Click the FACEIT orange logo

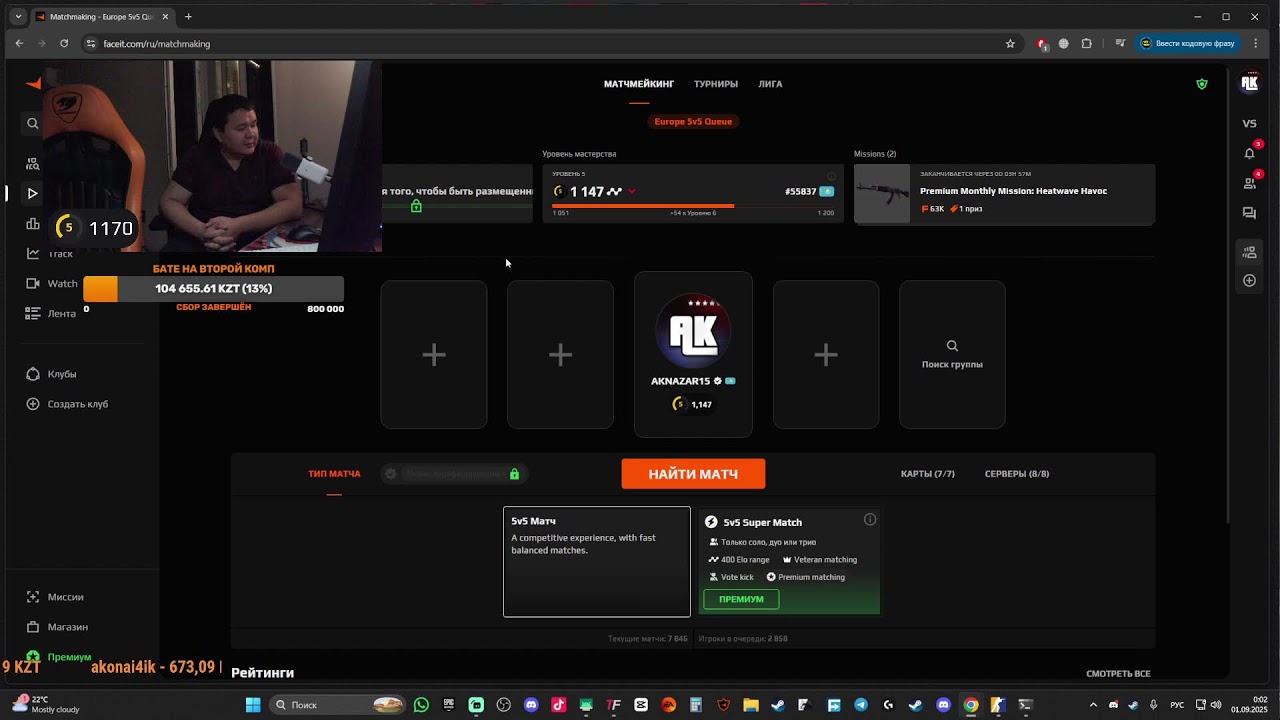34,84
